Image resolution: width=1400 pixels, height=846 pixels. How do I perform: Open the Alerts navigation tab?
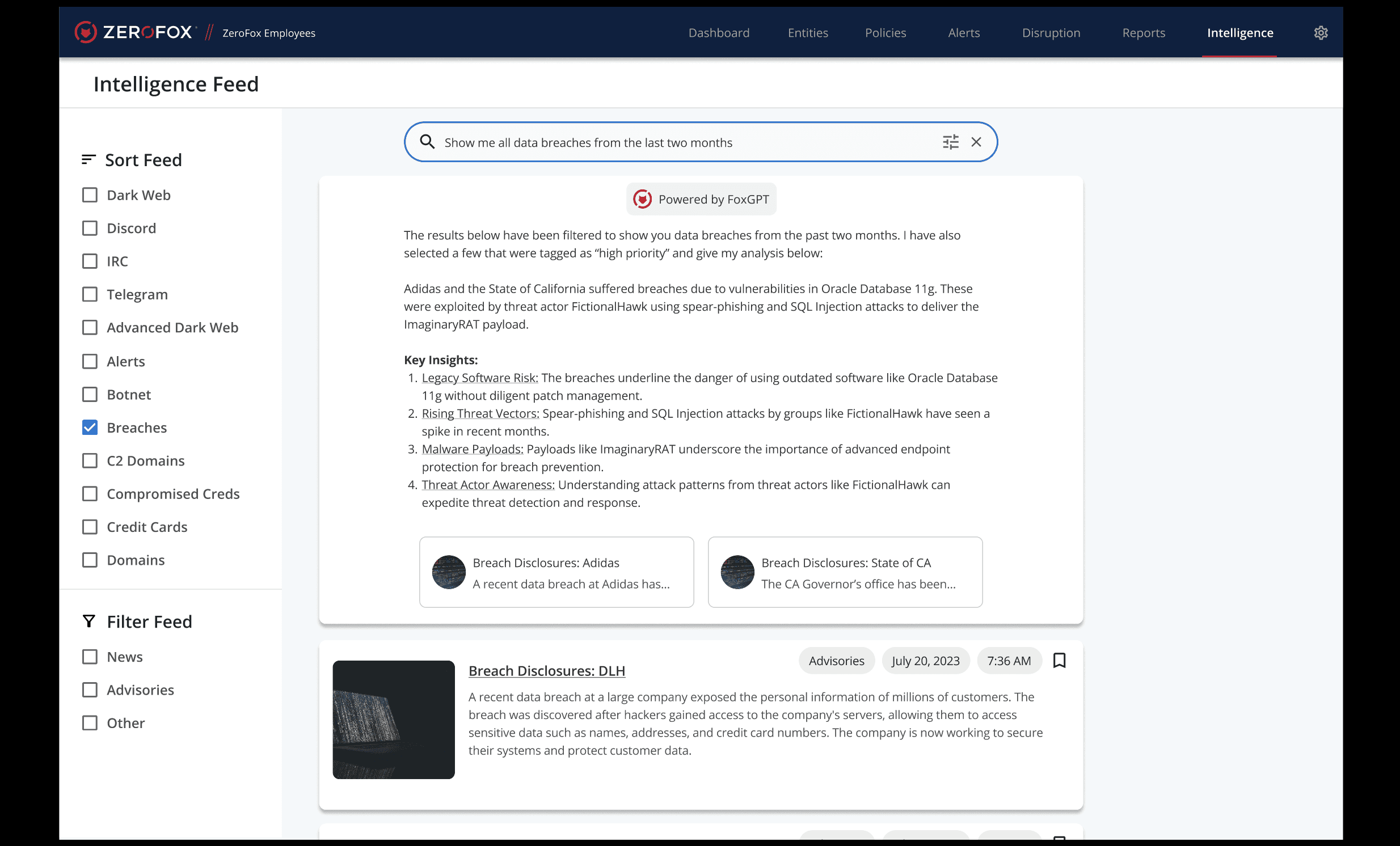pyautogui.click(x=964, y=33)
